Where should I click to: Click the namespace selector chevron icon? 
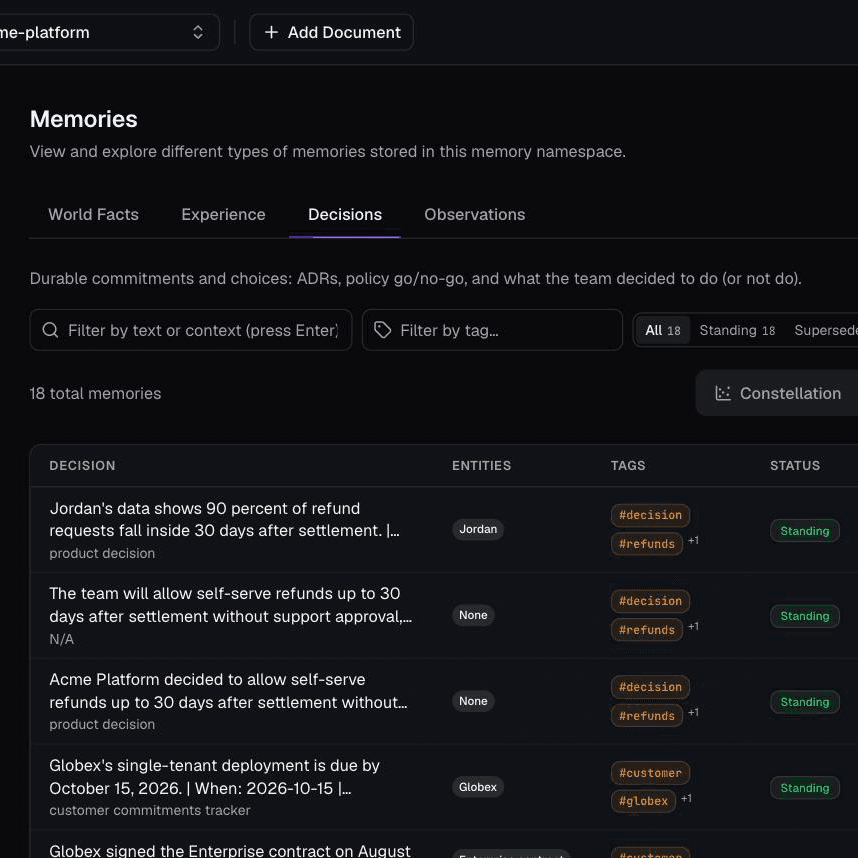(x=198, y=32)
